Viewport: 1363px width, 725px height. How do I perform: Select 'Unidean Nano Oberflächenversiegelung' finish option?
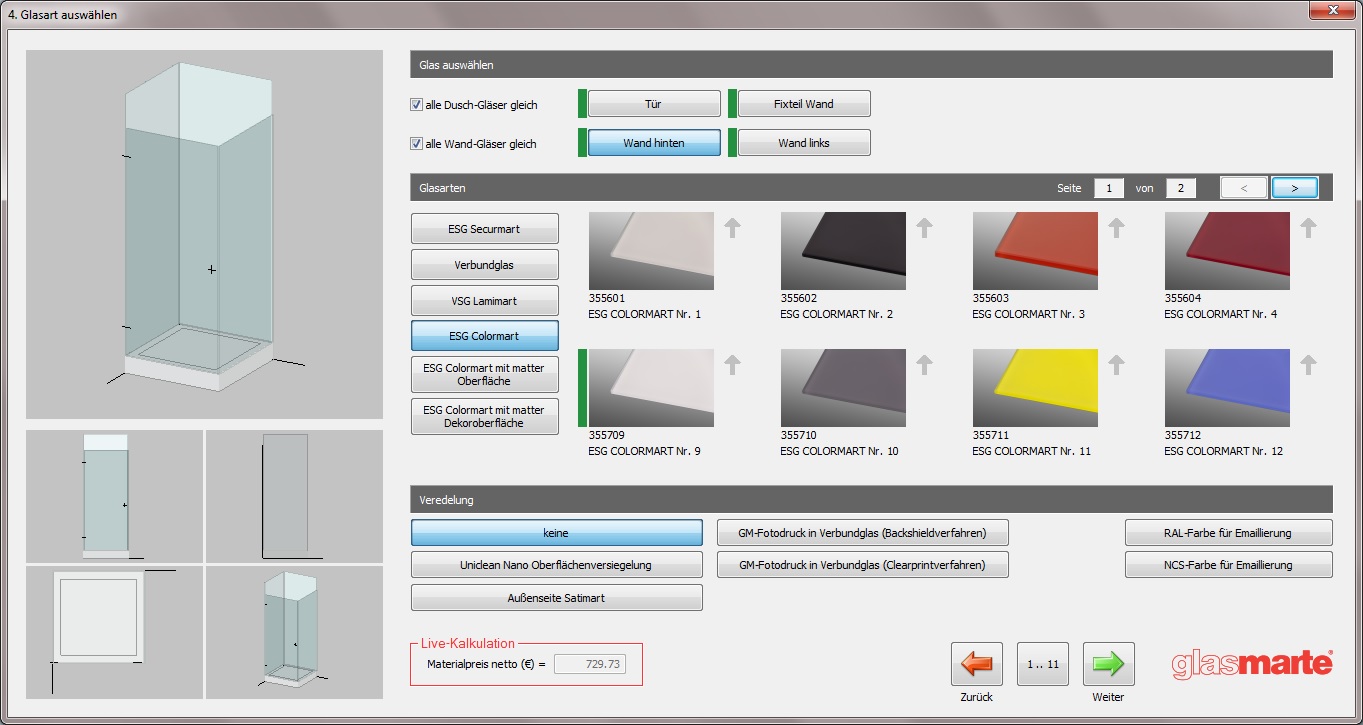click(x=556, y=565)
